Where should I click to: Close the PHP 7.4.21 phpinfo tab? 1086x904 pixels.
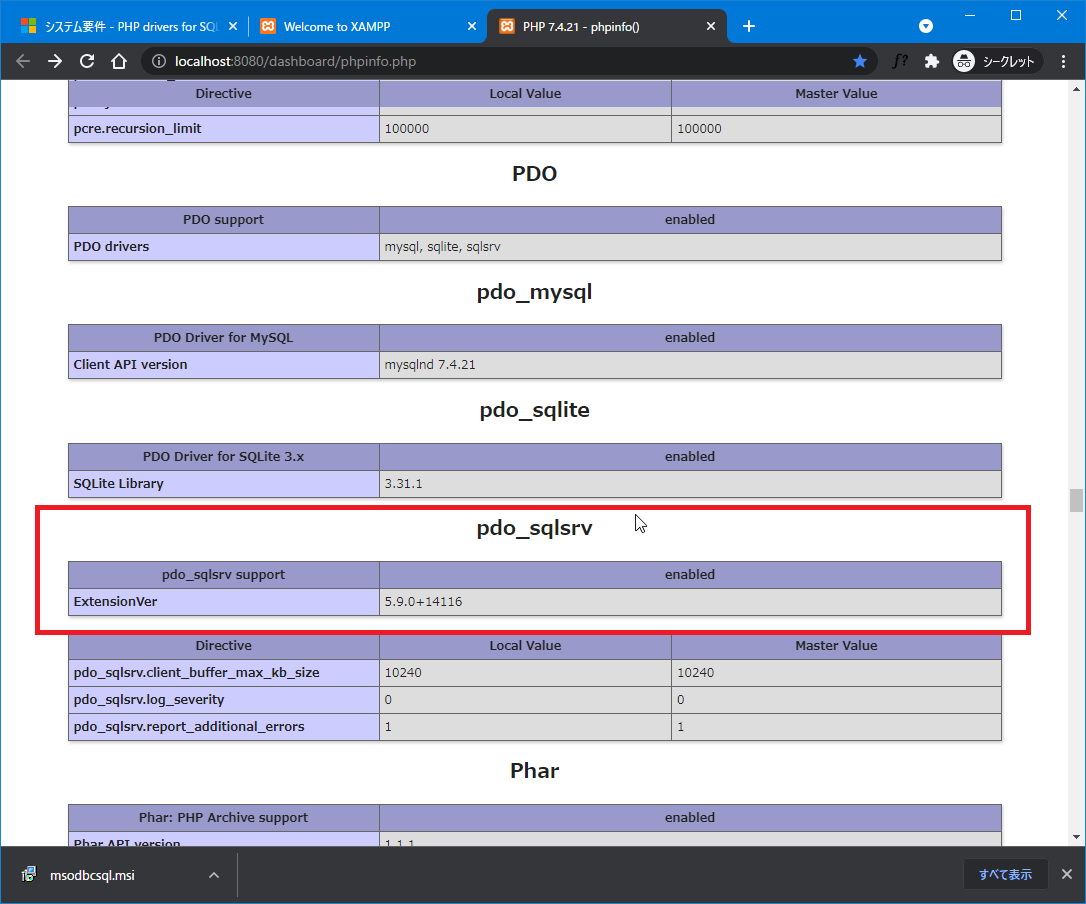coord(711,26)
